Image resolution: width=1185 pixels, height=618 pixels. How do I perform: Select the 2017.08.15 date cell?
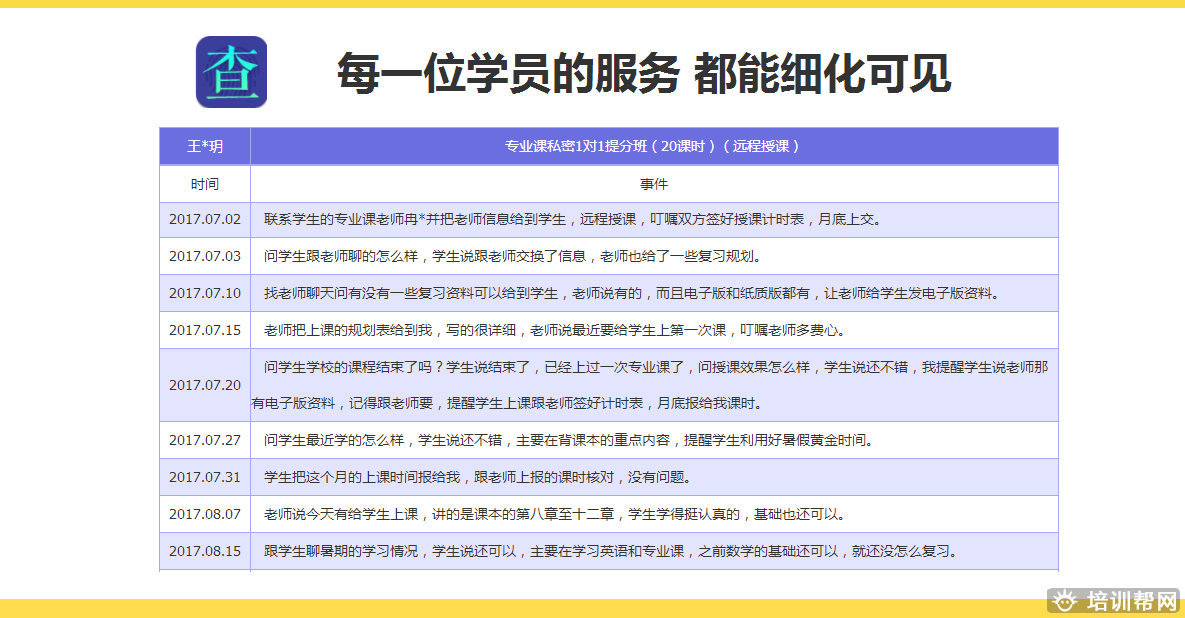click(205, 551)
